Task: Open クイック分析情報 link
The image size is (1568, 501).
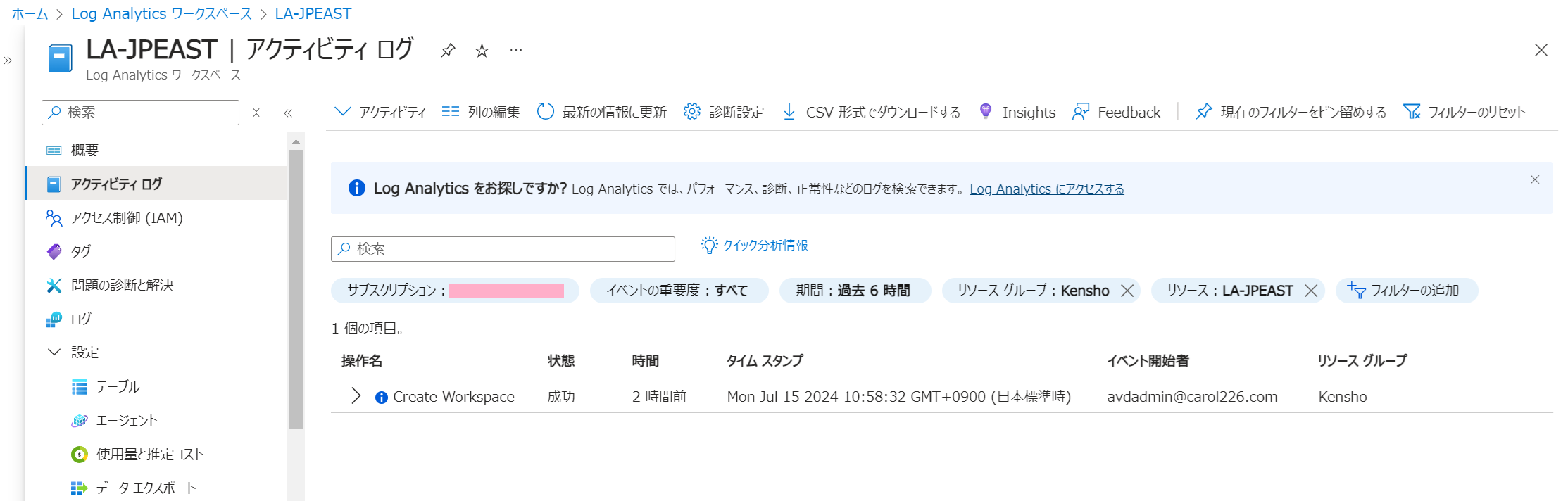Action: pyautogui.click(x=755, y=245)
